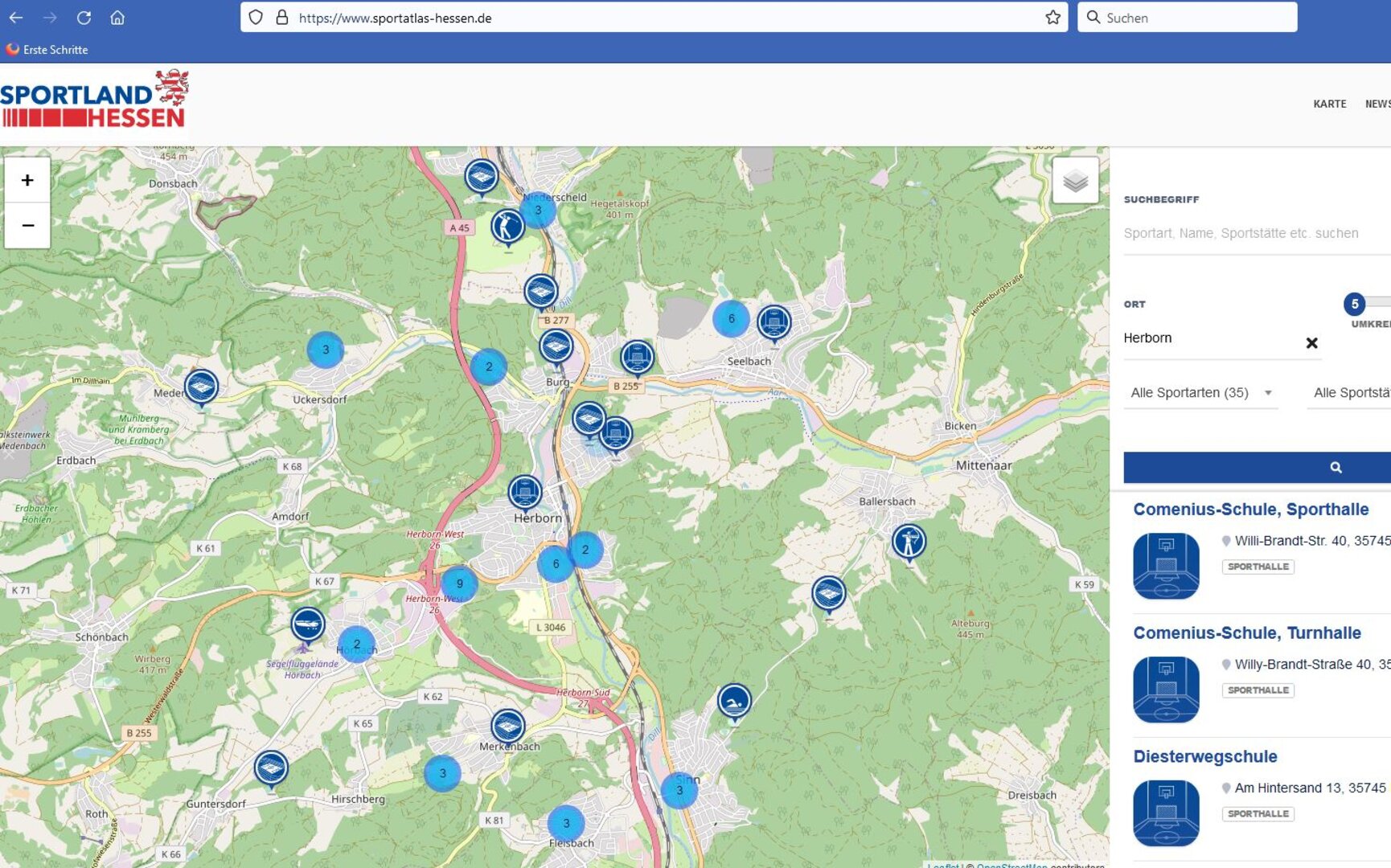Open the map layers control
Image resolution: width=1391 pixels, height=868 pixels.
click(1075, 181)
